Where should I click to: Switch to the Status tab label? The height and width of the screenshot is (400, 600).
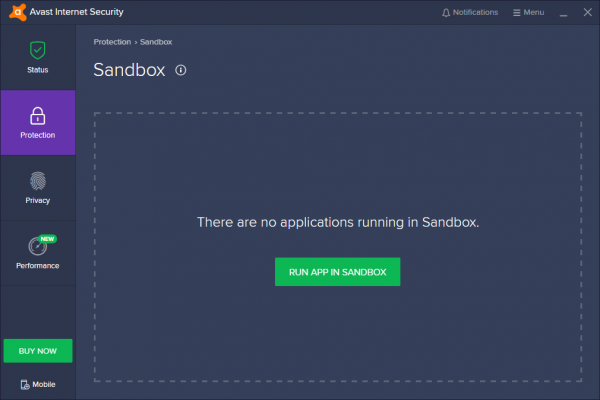[x=38, y=70]
